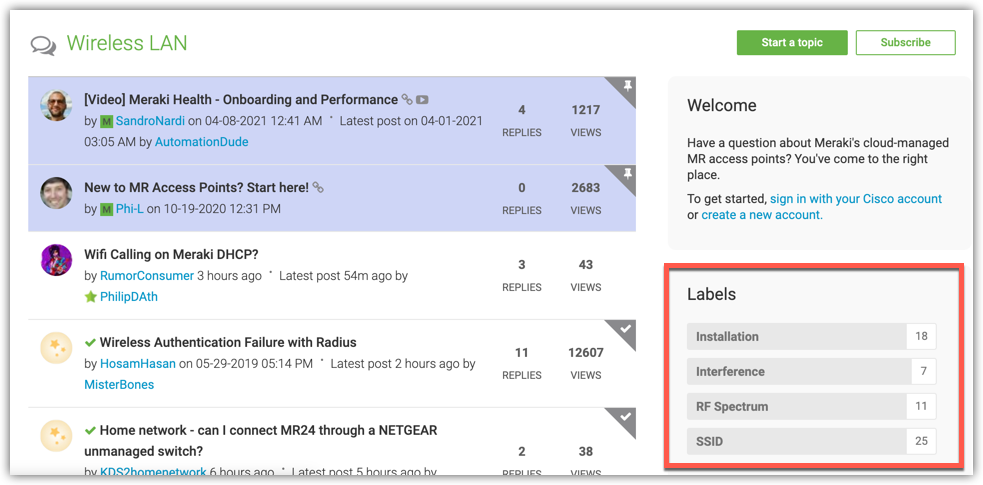This screenshot has width=983, height=485.
Task: Click the 11 count next to RF Spectrum
Action: 921,407
